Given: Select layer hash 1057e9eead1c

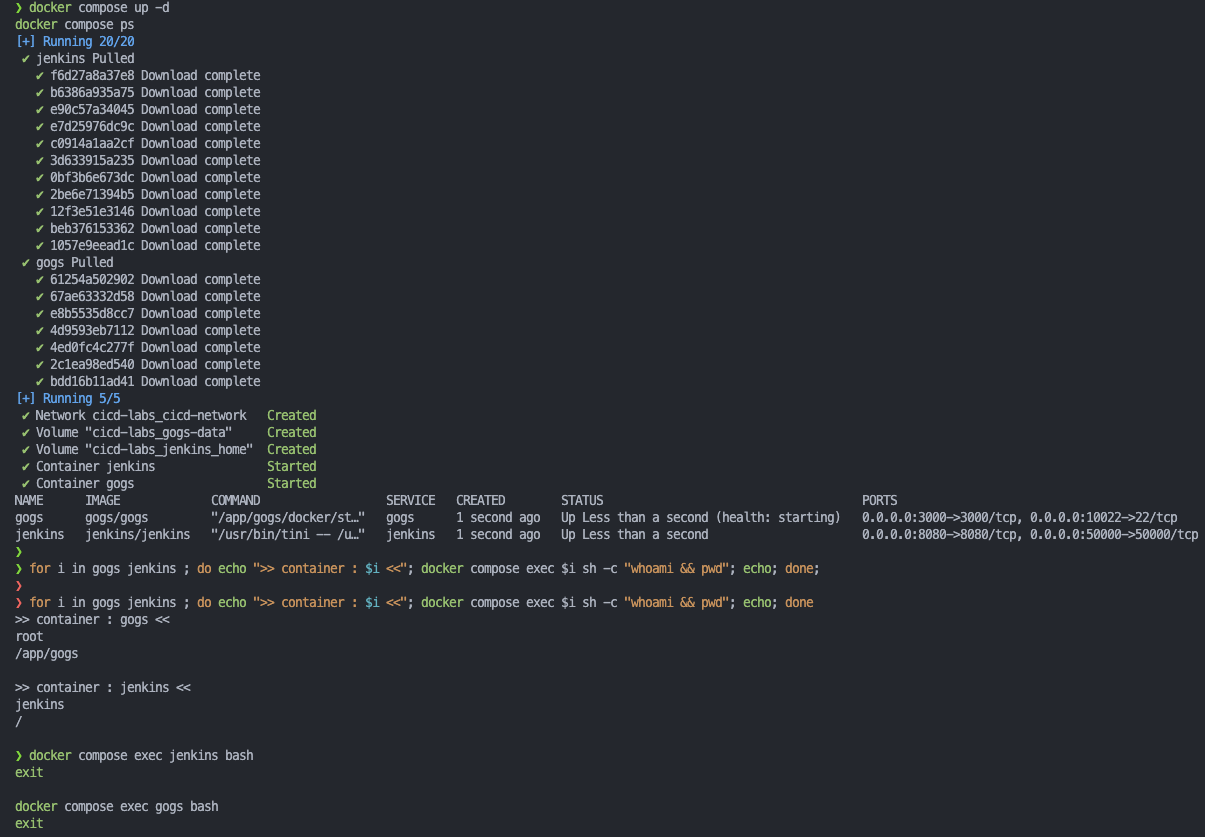Looking at the screenshot, I should pyautogui.click(x=92, y=245).
